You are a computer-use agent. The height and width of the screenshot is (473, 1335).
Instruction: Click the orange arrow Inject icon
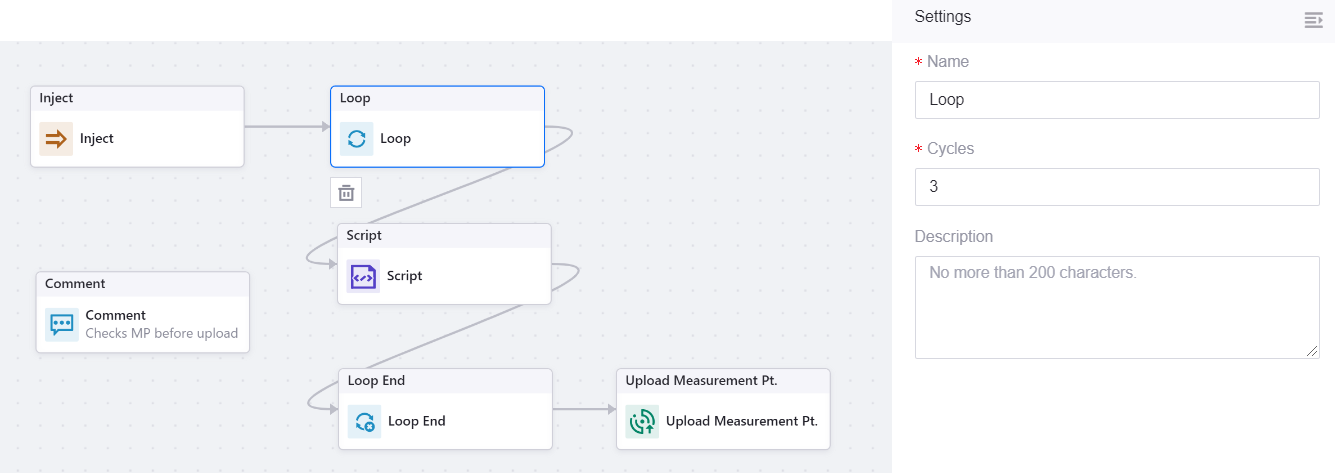56,139
